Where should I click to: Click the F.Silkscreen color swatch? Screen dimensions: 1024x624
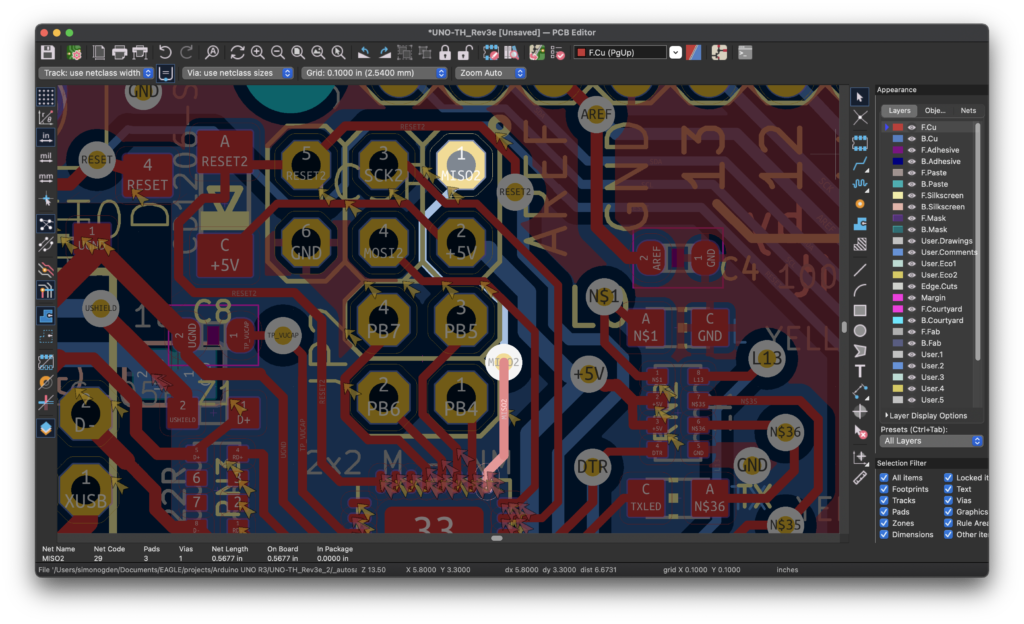click(x=898, y=196)
